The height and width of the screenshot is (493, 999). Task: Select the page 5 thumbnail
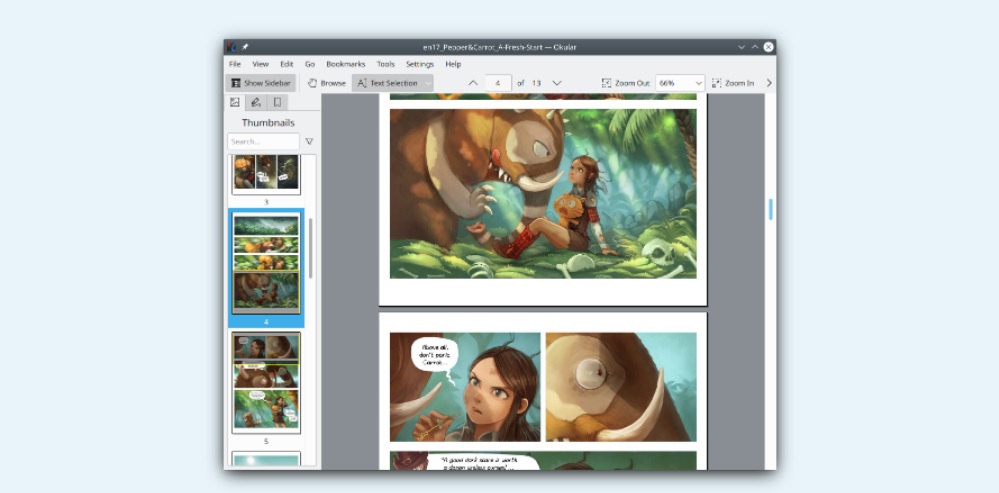(x=266, y=382)
